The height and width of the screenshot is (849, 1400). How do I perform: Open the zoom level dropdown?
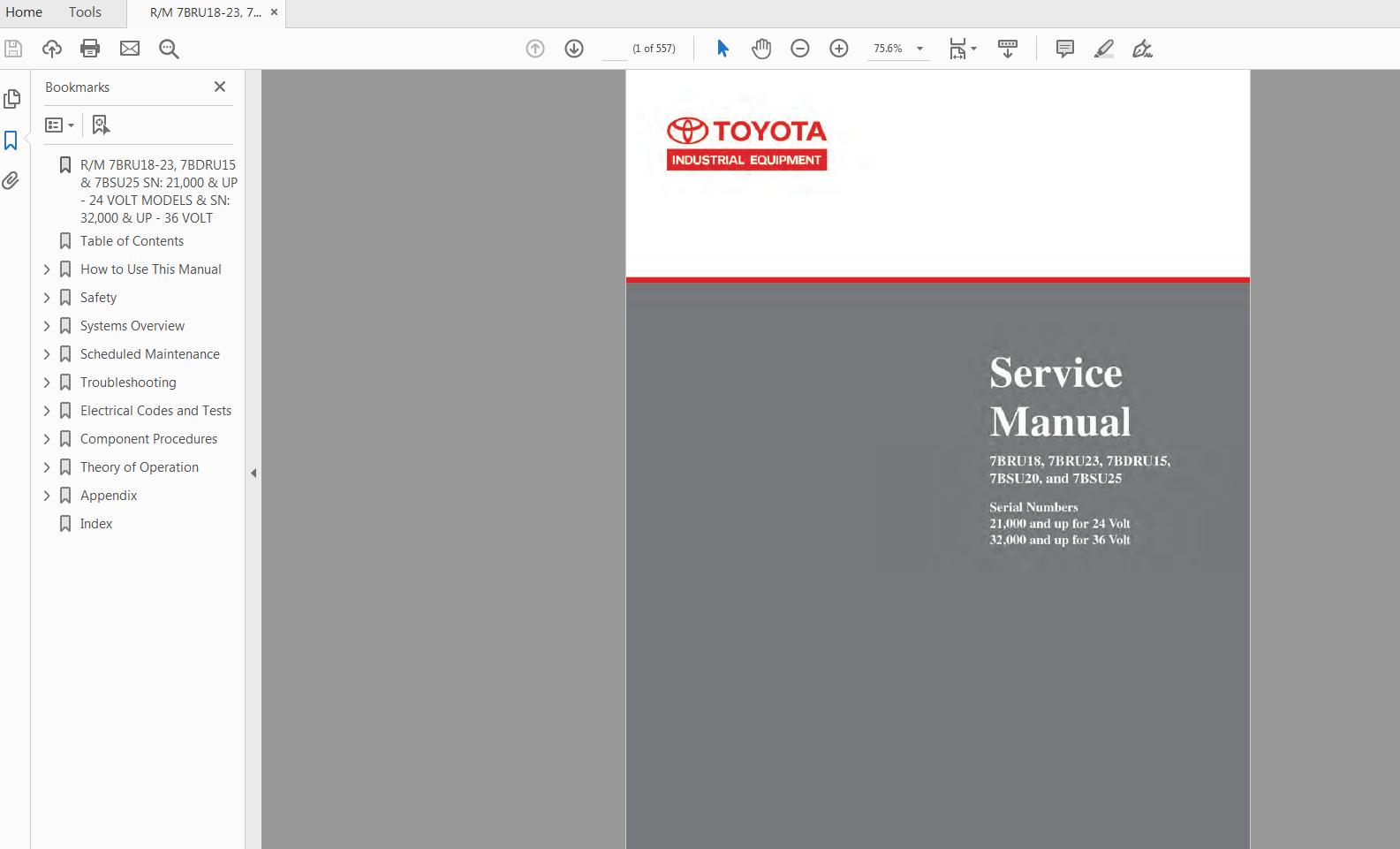[x=919, y=49]
